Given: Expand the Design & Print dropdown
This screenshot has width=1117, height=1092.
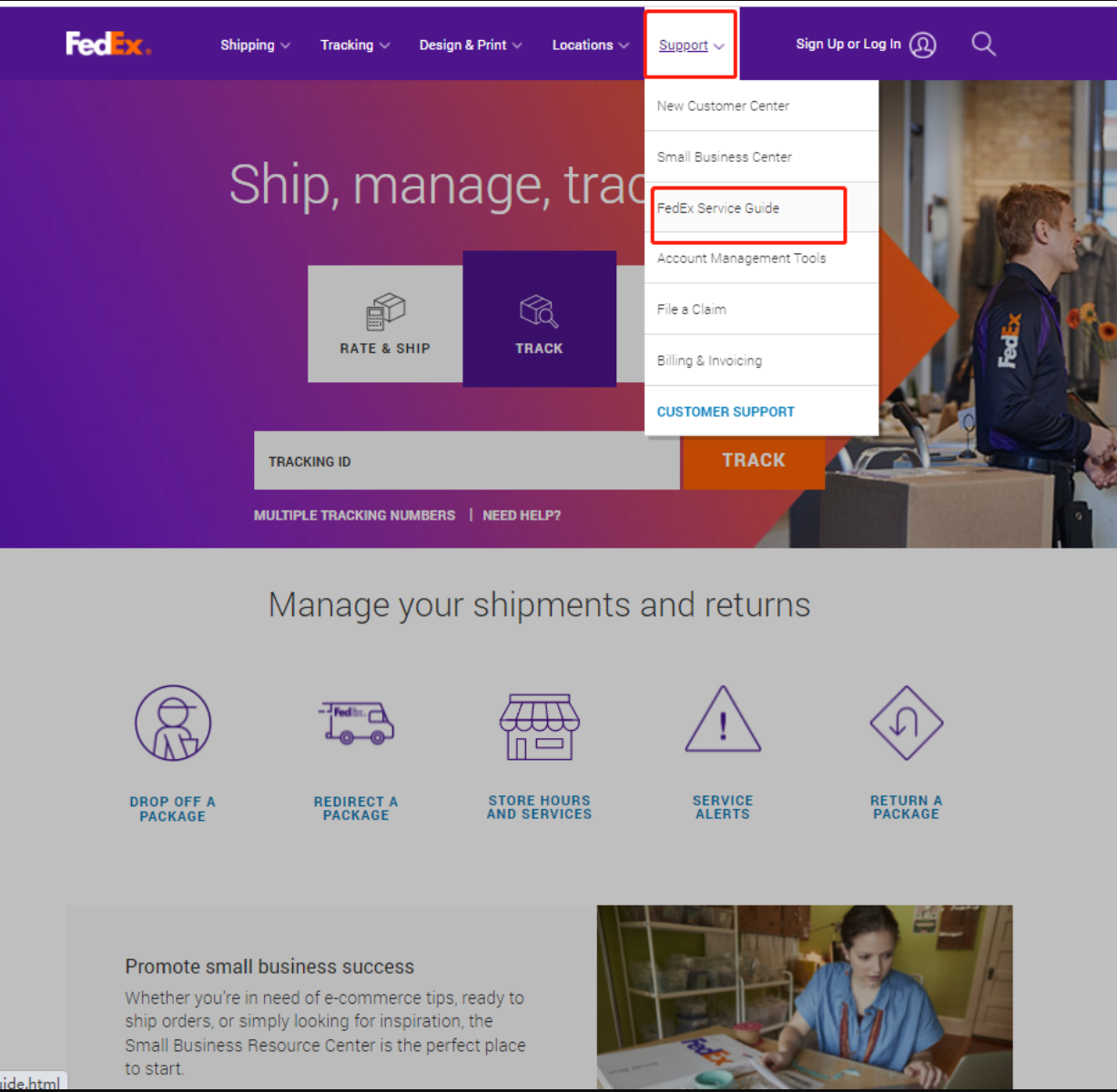Looking at the screenshot, I should coord(471,45).
